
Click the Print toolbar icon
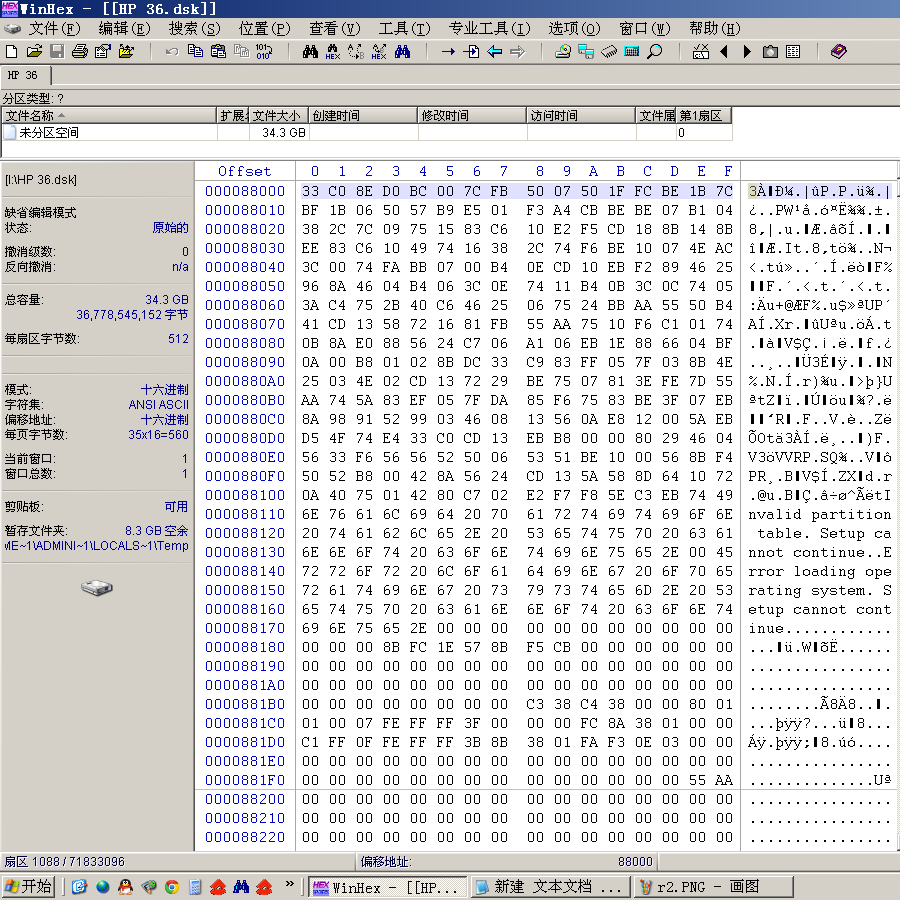tap(80, 52)
